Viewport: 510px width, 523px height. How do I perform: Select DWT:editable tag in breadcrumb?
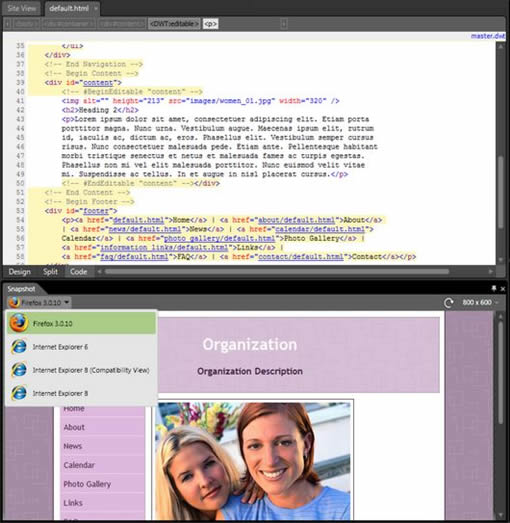pyautogui.click(x=174, y=24)
